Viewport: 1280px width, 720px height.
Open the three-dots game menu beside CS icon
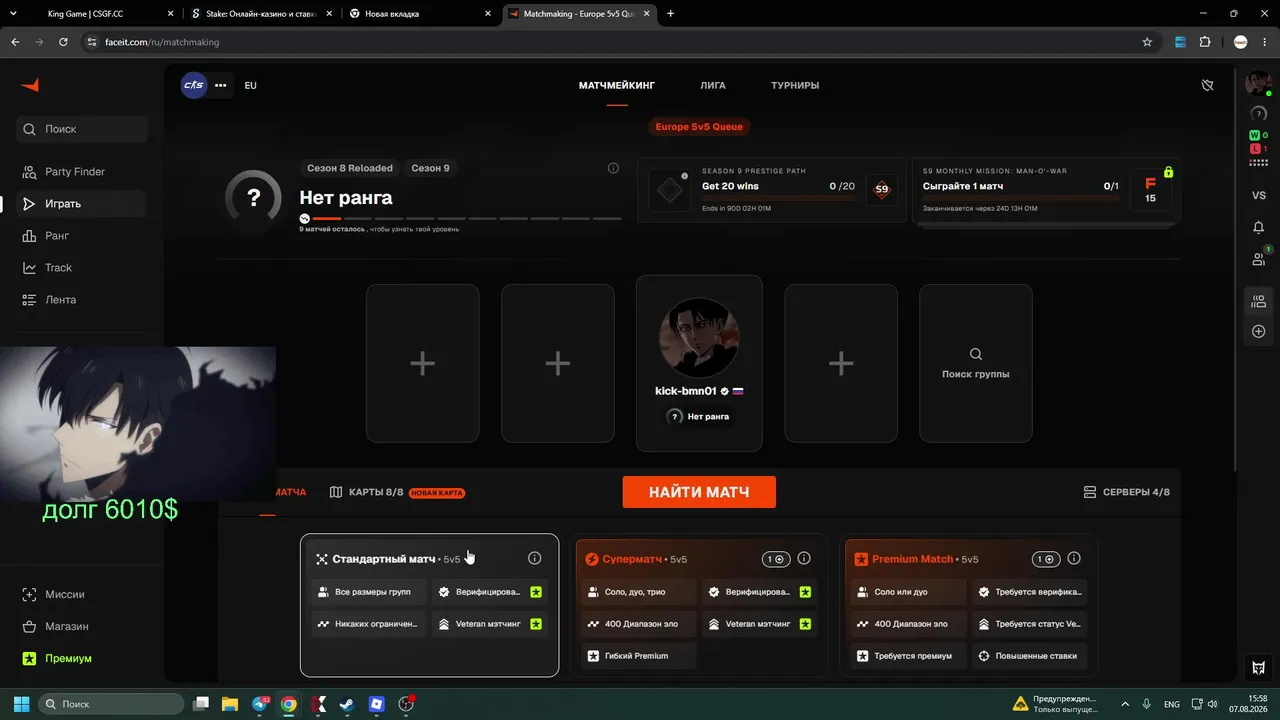(221, 85)
